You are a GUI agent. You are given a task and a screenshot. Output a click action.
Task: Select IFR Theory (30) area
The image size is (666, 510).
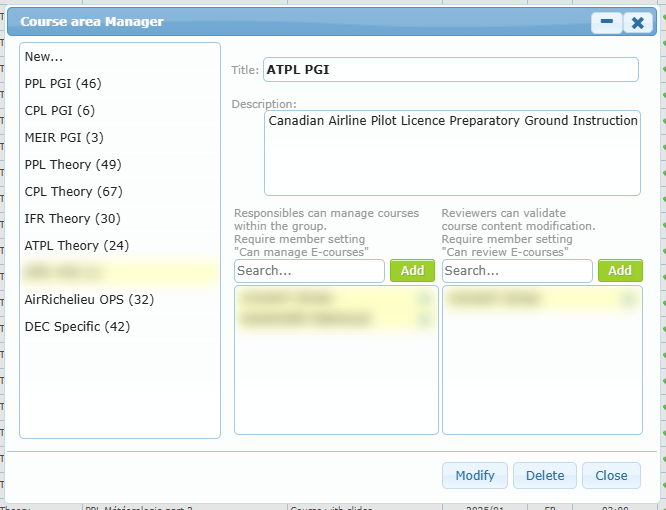(120, 219)
